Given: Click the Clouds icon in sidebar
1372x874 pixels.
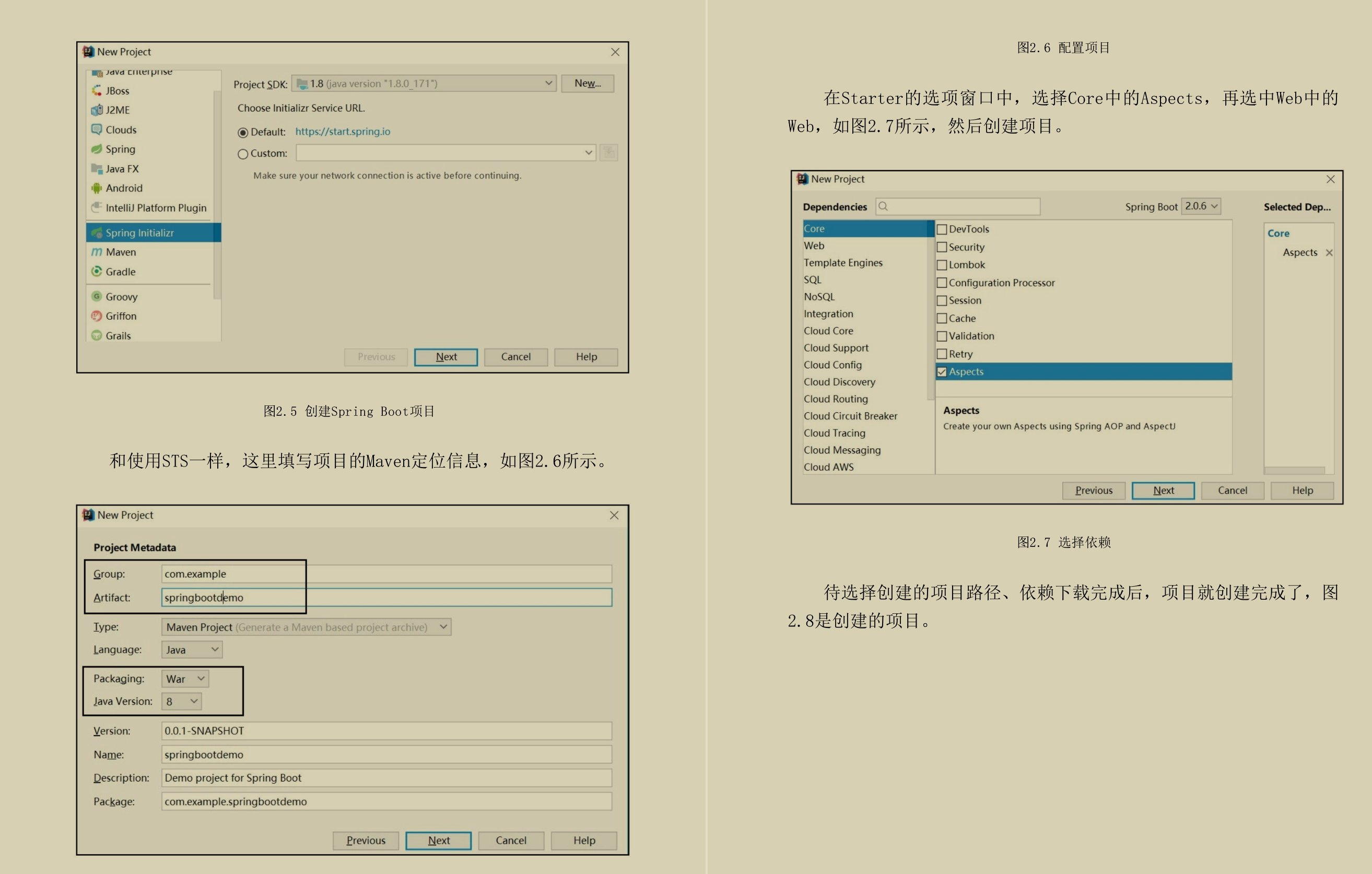Looking at the screenshot, I should pyautogui.click(x=97, y=130).
